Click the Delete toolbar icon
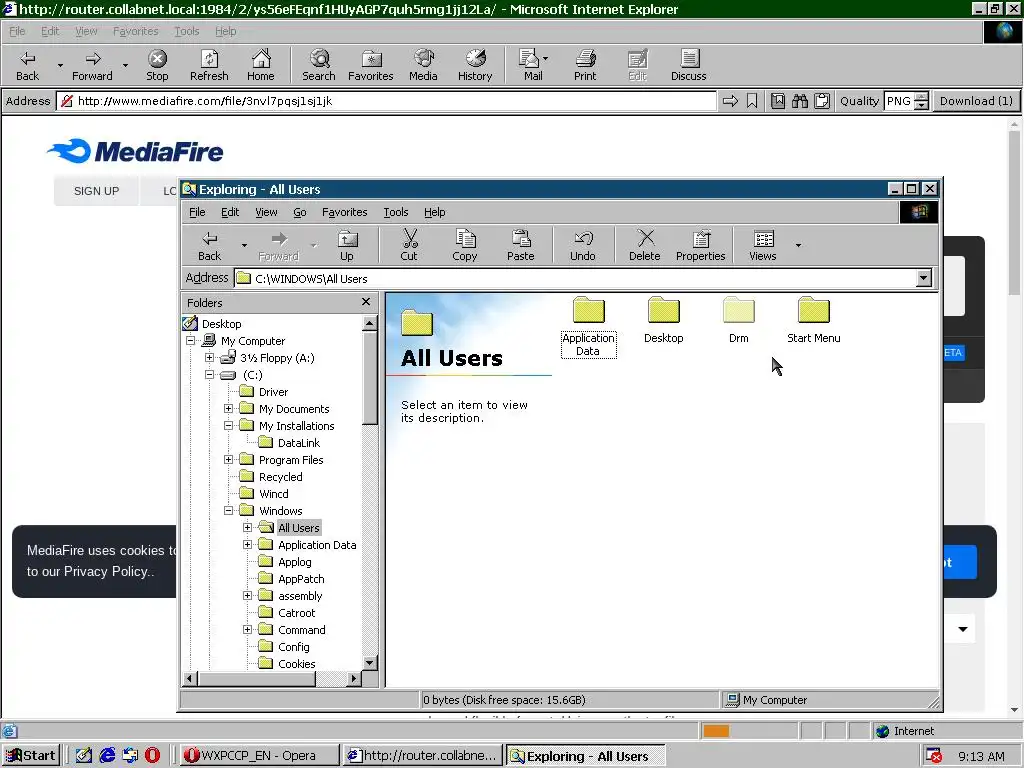 tap(645, 246)
